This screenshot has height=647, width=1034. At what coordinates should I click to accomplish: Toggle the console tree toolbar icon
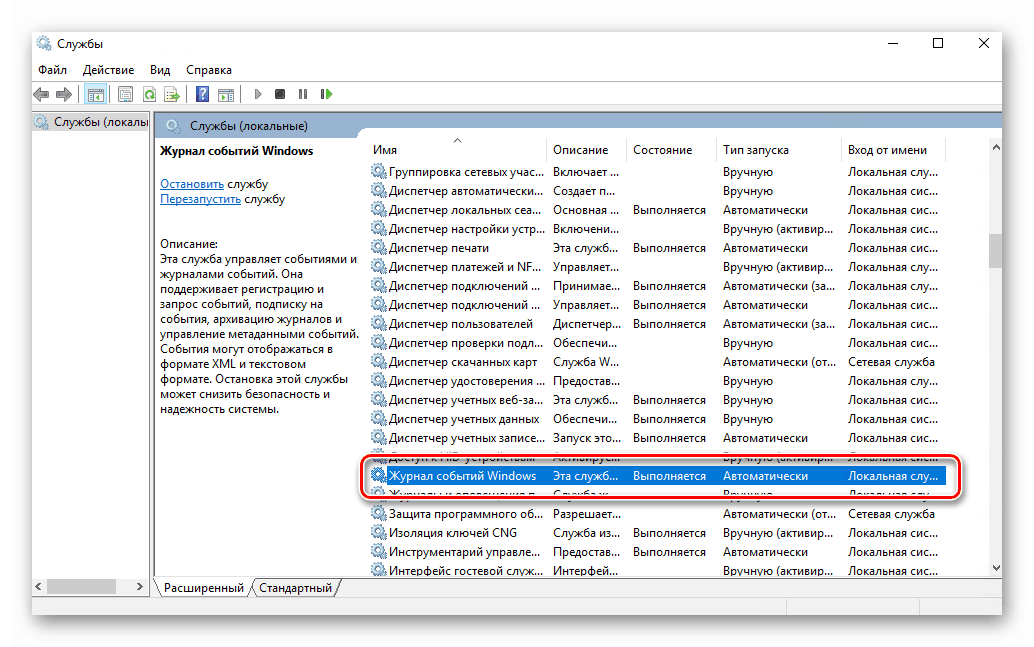coord(96,94)
